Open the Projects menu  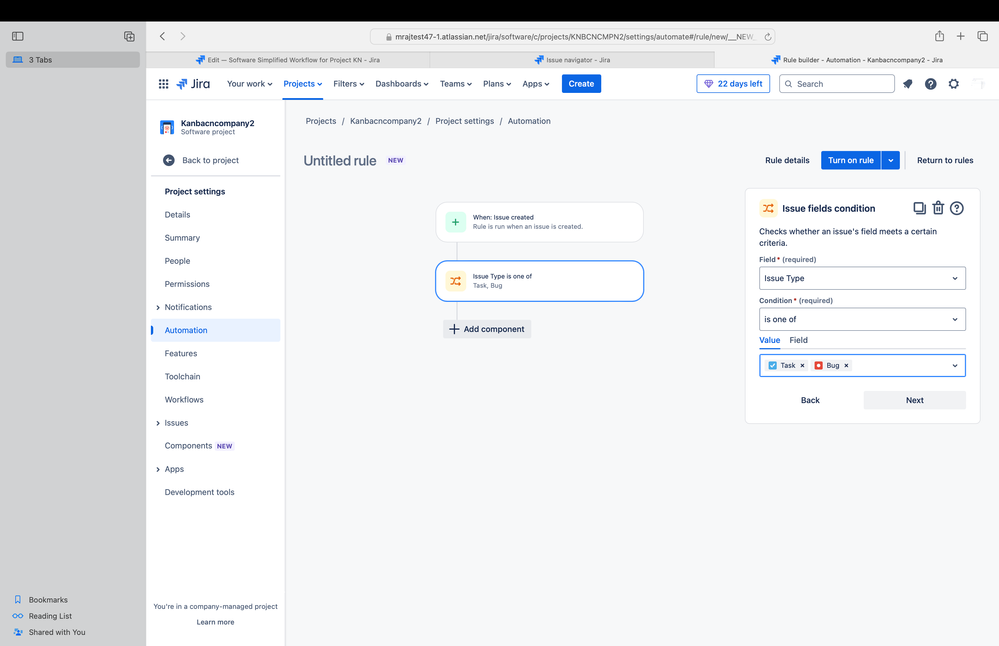click(303, 83)
